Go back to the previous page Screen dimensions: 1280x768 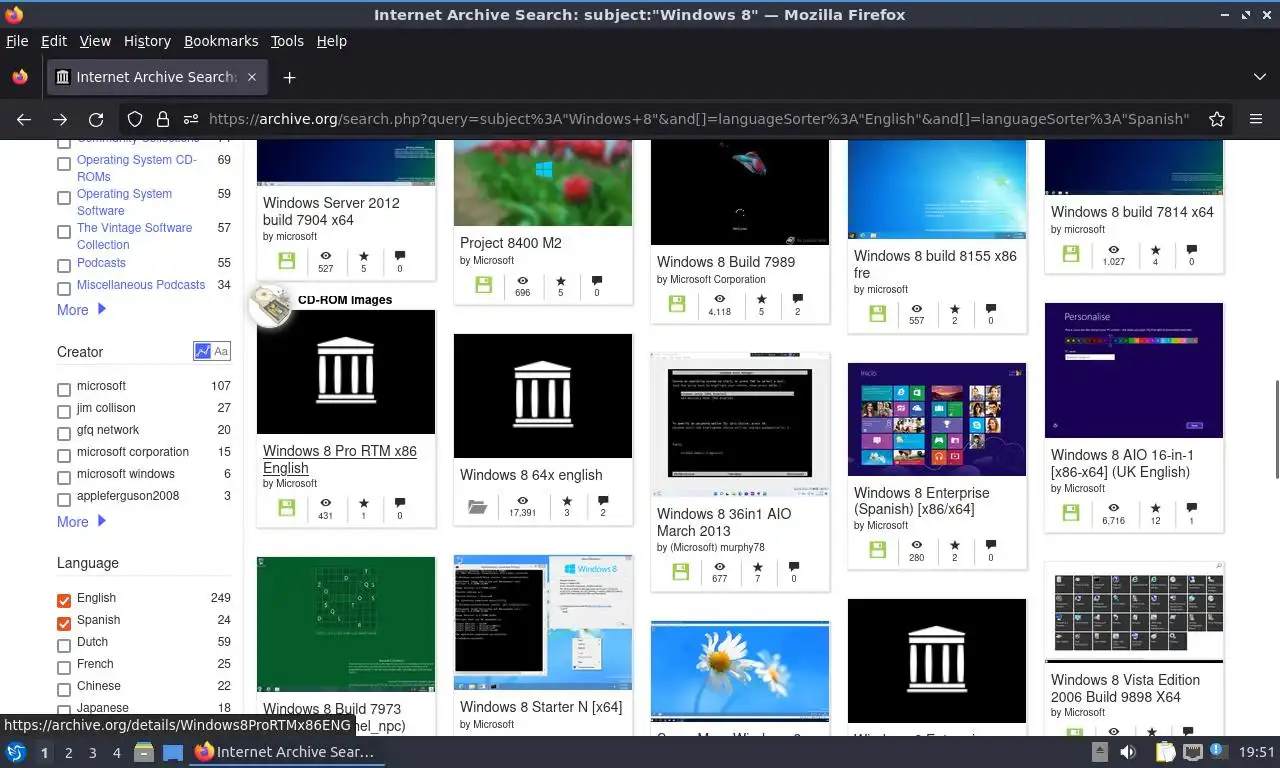[24, 119]
